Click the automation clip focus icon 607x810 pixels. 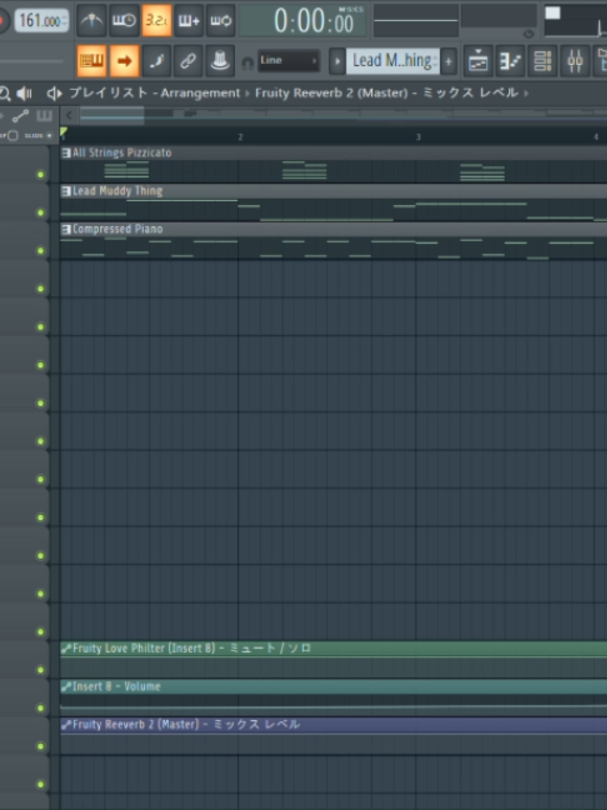coord(21,116)
